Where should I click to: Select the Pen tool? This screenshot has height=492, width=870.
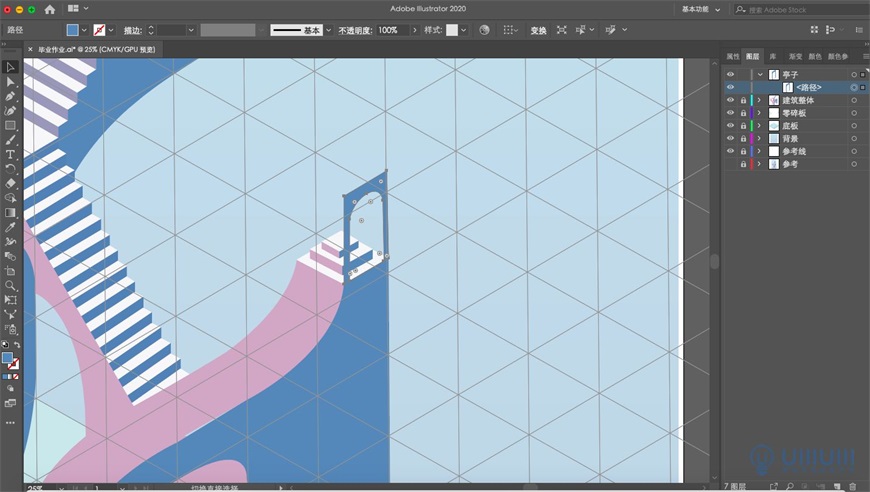tap(10, 96)
